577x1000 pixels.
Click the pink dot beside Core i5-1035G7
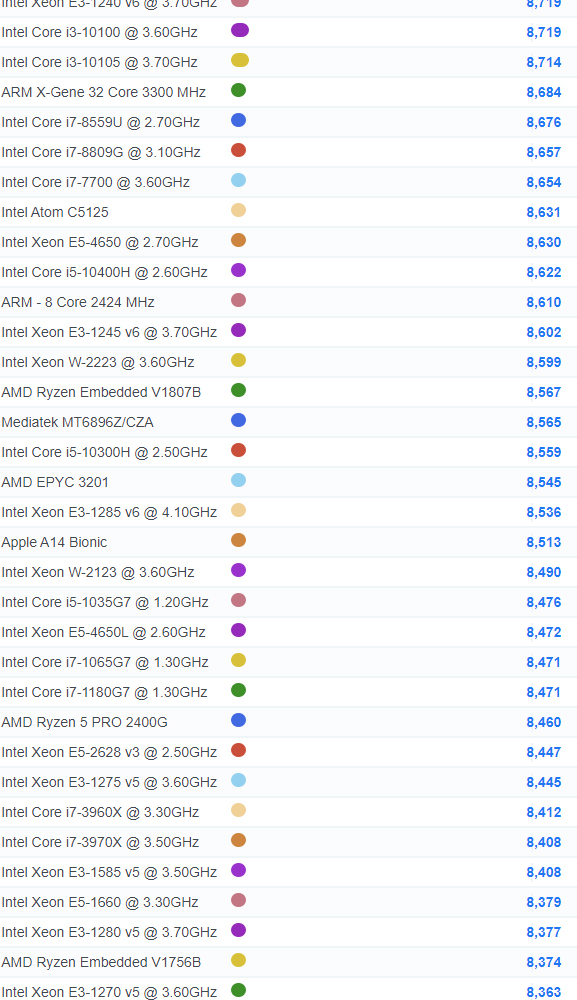[238, 599]
